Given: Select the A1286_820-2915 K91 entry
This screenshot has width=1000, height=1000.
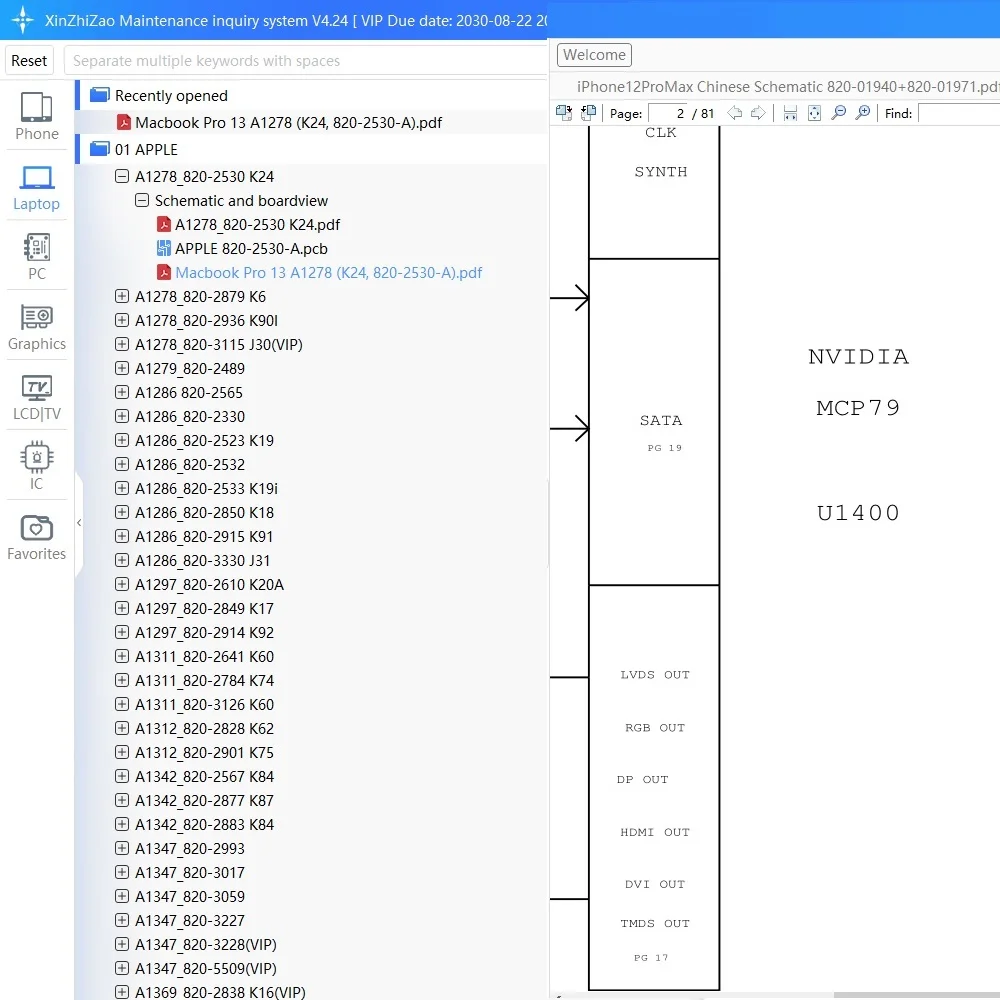Looking at the screenshot, I should (203, 536).
